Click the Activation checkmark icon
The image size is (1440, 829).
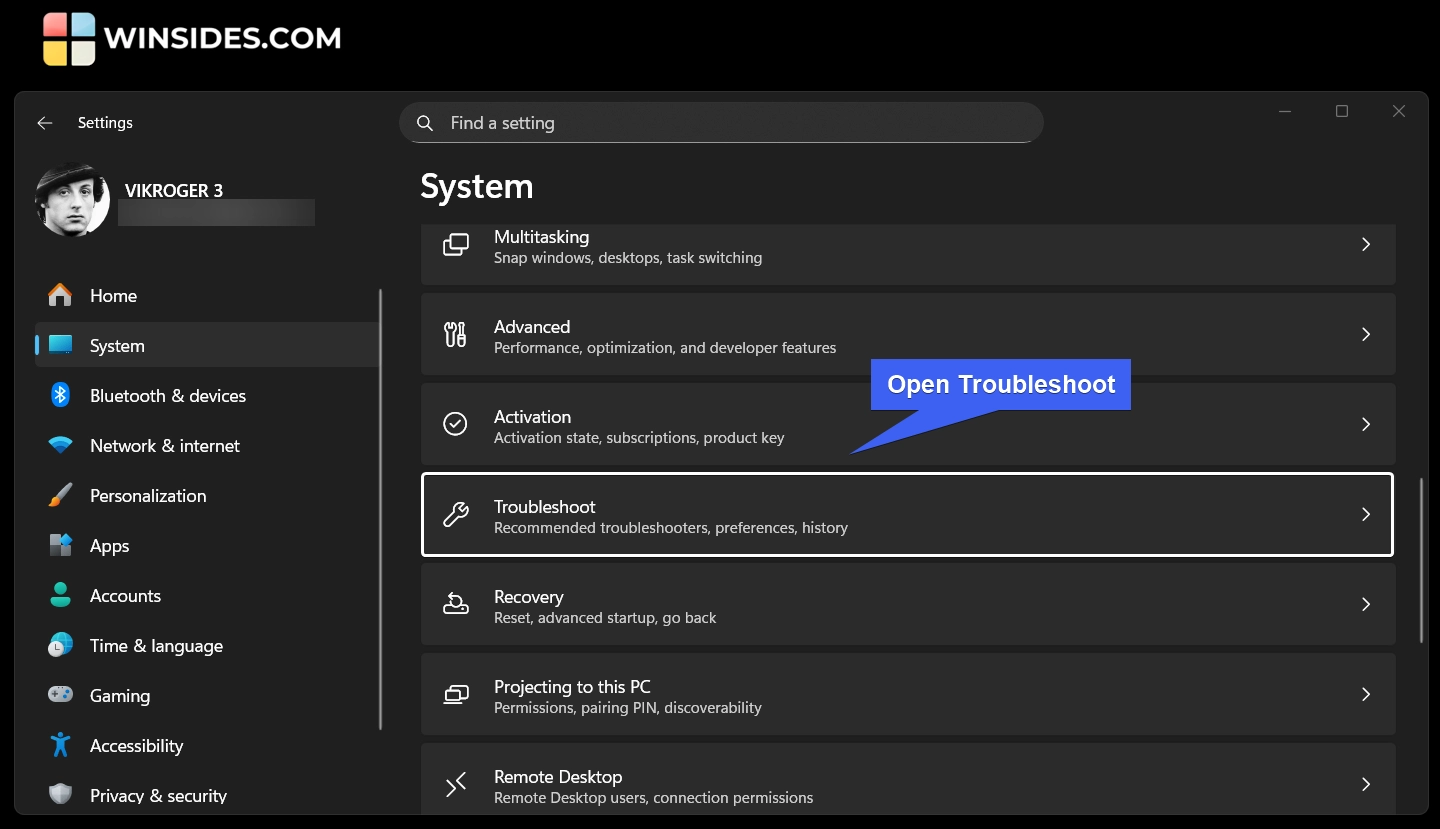[455, 424]
